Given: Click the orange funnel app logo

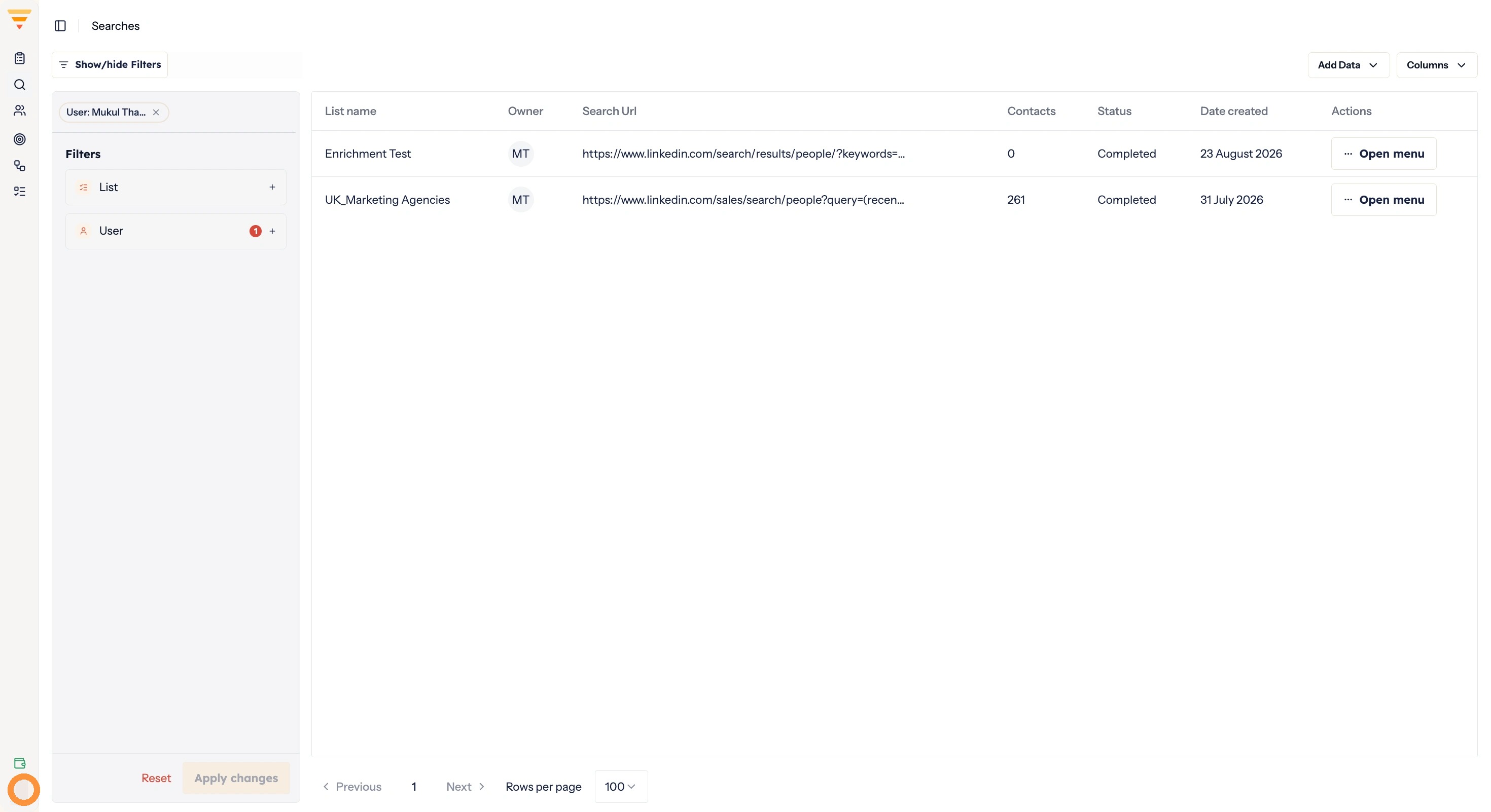Looking at the screenshot, I should (x=19, y=19).
